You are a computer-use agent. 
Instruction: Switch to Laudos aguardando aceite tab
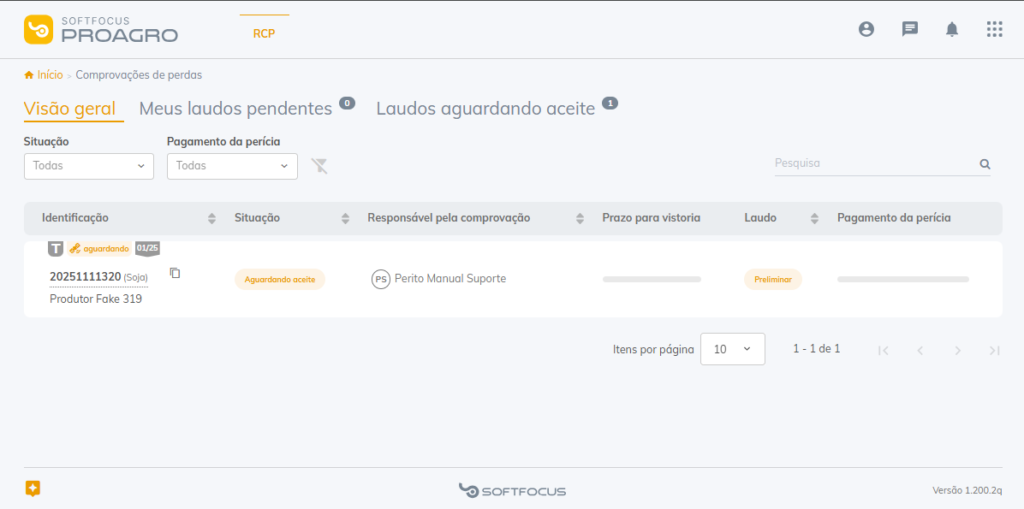pyautogui.click(x=485, y=108)
